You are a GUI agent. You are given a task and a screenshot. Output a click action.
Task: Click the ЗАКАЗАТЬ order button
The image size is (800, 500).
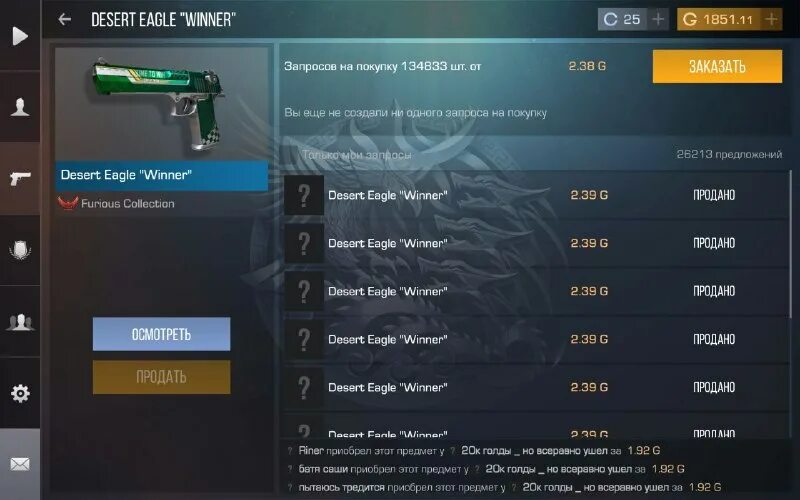(x=717, y=66)
